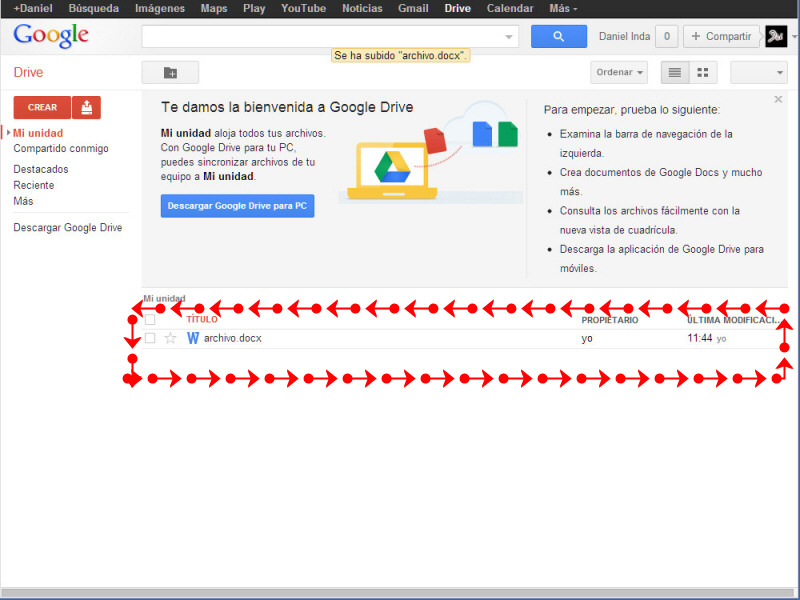Tick the select-all checkbox in header

coord(150,320)
